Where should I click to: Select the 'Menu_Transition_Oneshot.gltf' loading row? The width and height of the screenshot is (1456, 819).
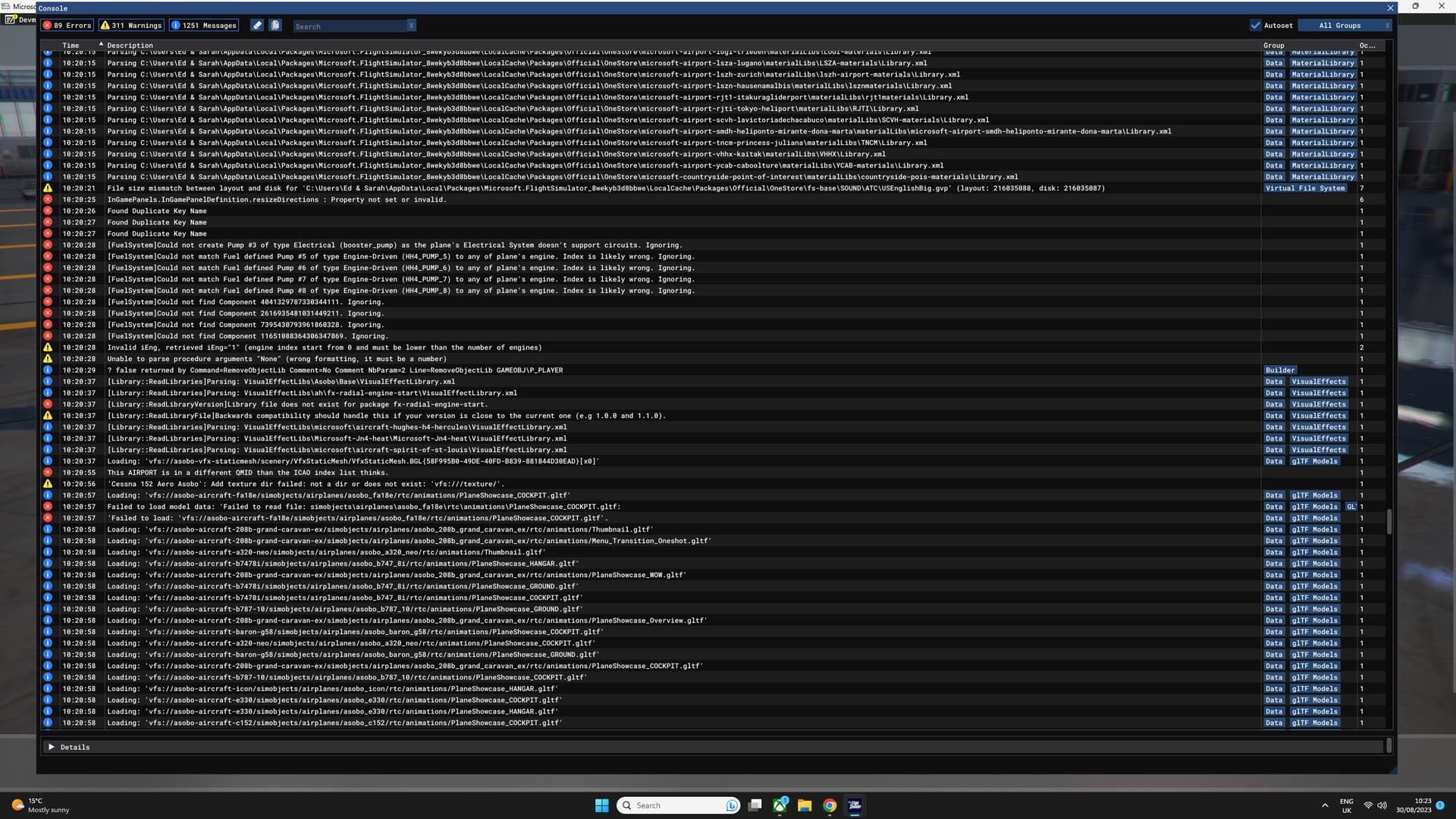[713, 541]
